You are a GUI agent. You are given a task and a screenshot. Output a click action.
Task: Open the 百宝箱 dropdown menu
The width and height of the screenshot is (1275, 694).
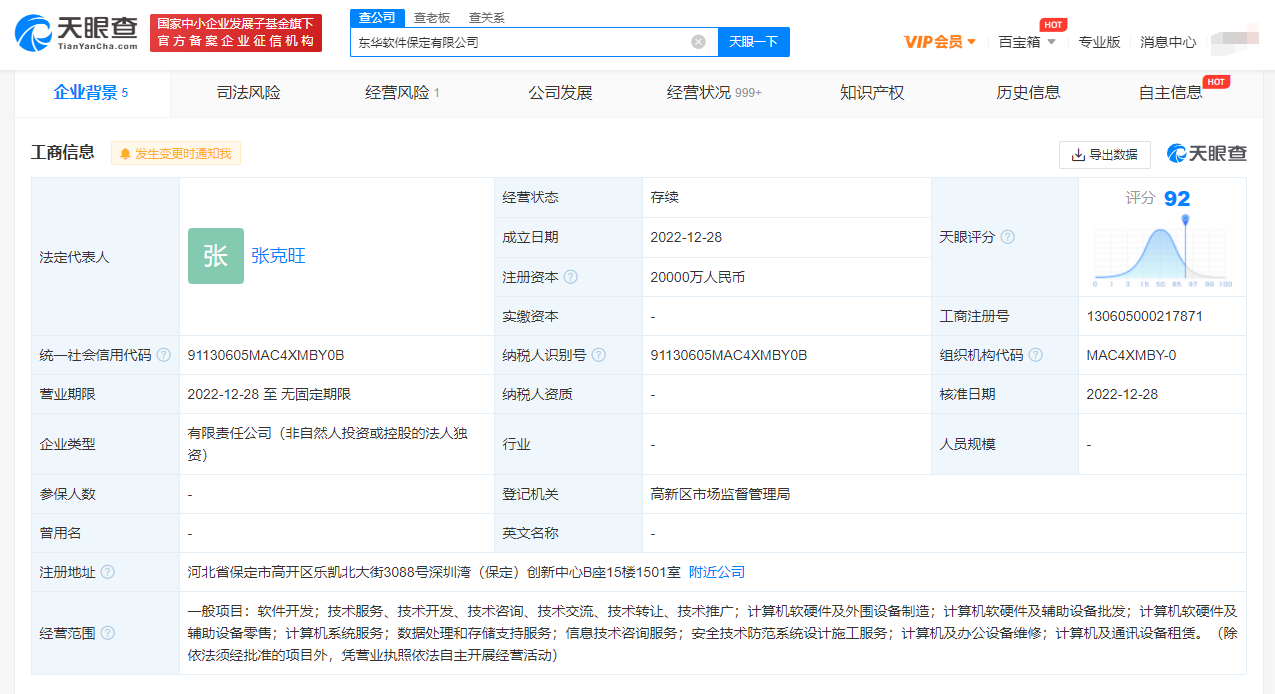click(1027, 42)
